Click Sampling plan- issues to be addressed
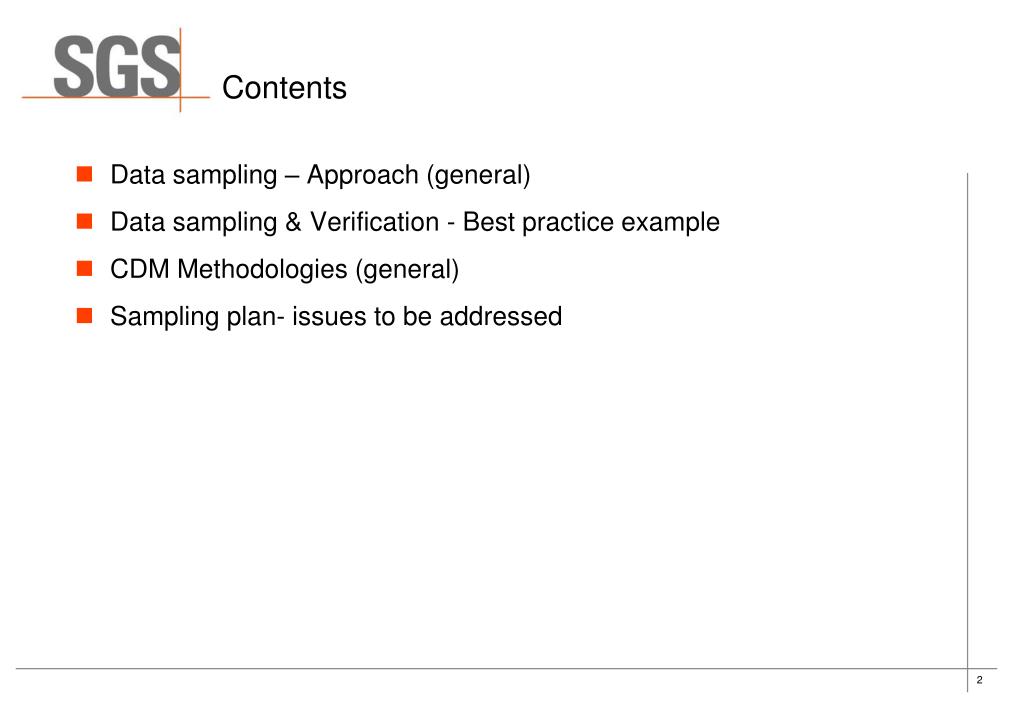Image resolution: width=1023 pixels, height=708 pixels. click(x=336, y=316)
